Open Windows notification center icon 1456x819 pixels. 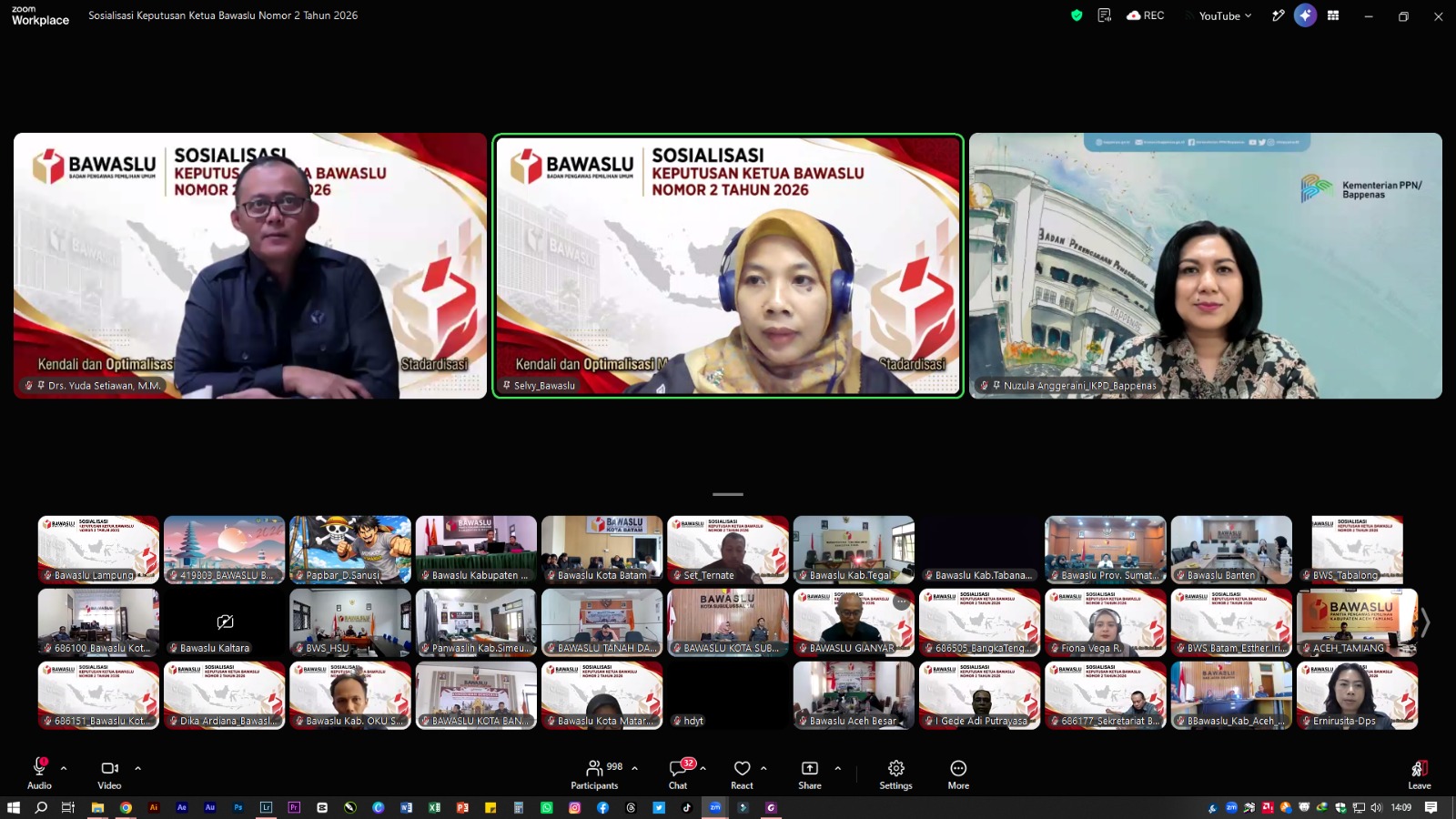[x=1431, y=807]
